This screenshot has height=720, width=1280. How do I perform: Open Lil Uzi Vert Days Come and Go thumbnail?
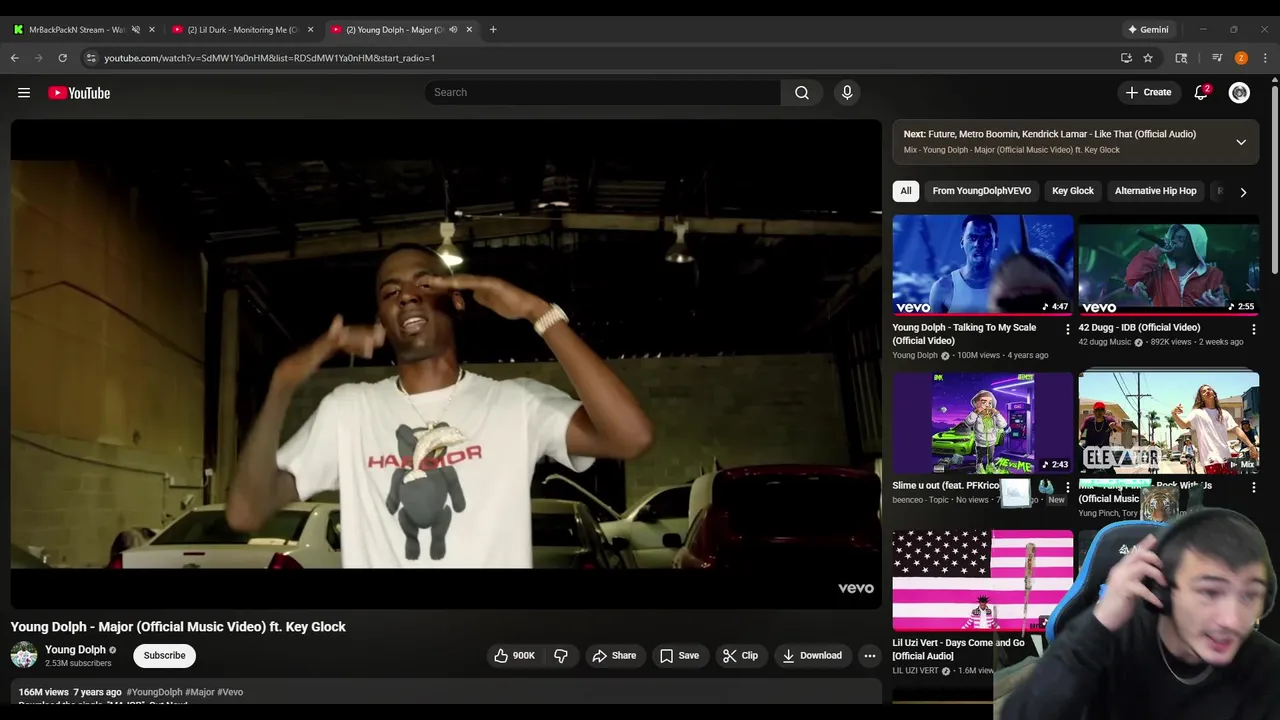point(983,580)
